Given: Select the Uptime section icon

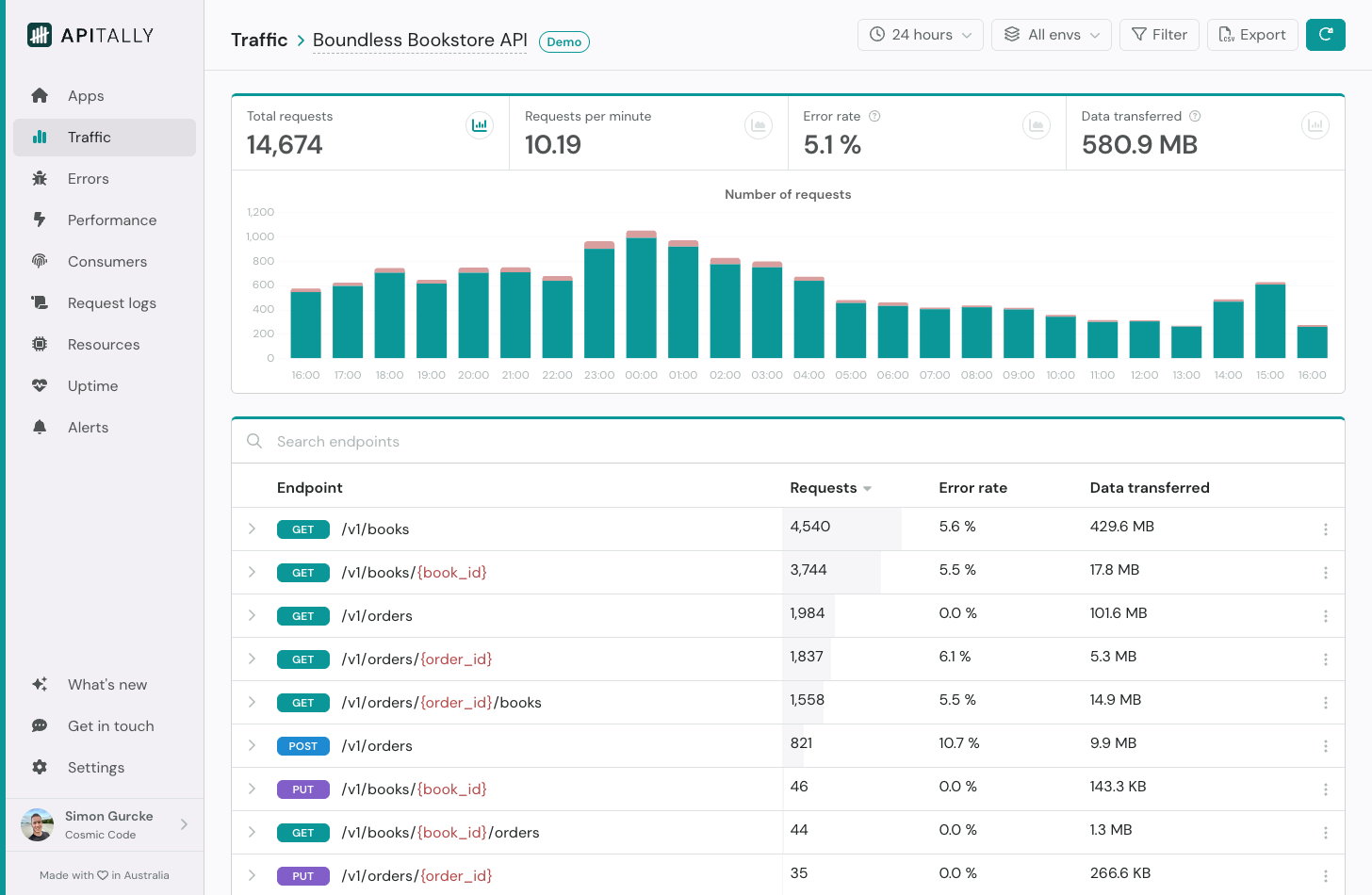Looking at the screenshot, I should 41,385.
